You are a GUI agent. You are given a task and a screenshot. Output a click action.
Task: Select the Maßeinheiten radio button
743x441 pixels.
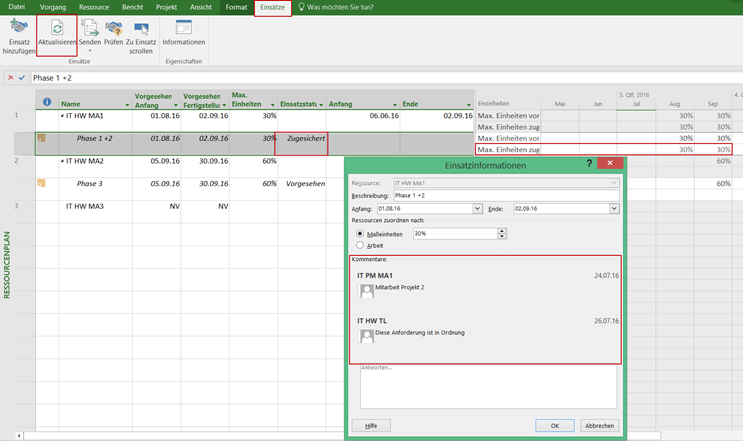coord(360,234)
